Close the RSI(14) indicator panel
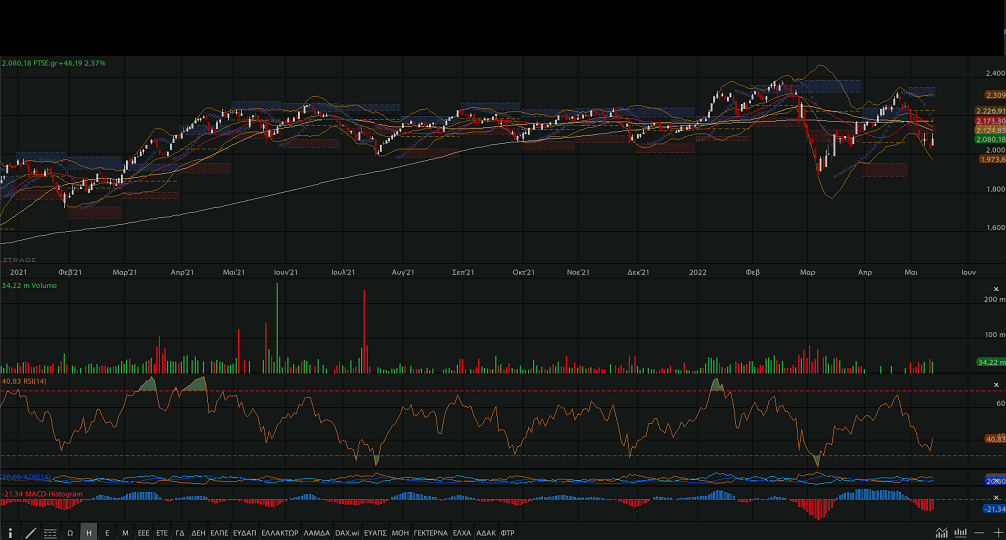 click(995, 385)
